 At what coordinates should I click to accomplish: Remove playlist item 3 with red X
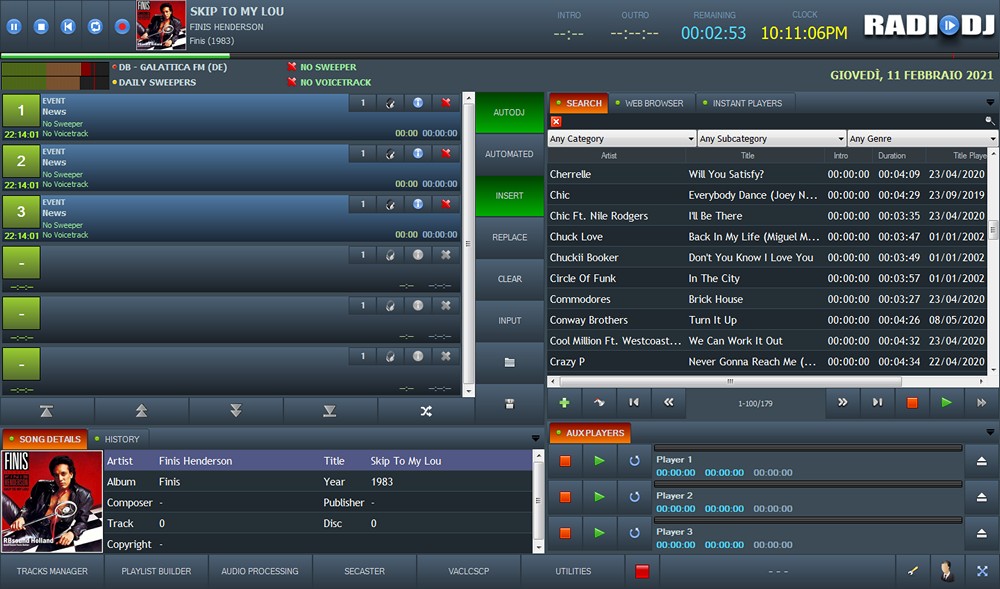pos(446,204)
